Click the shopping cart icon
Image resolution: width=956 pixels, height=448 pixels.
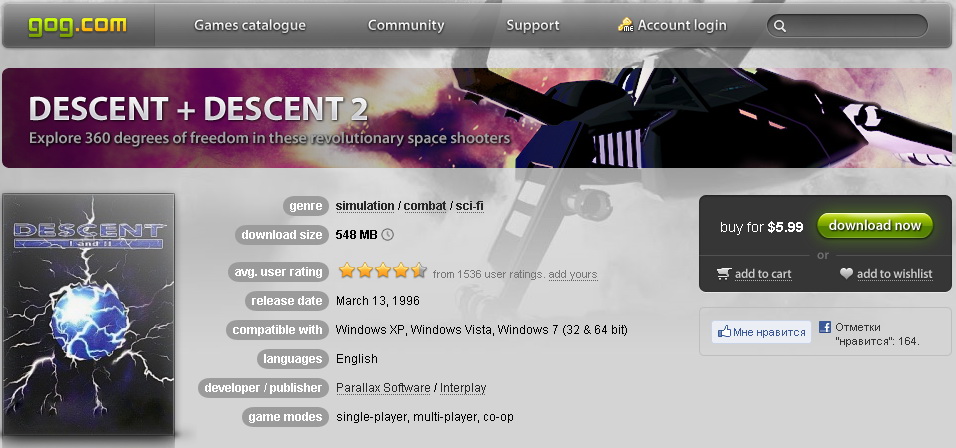coord(724,274)
